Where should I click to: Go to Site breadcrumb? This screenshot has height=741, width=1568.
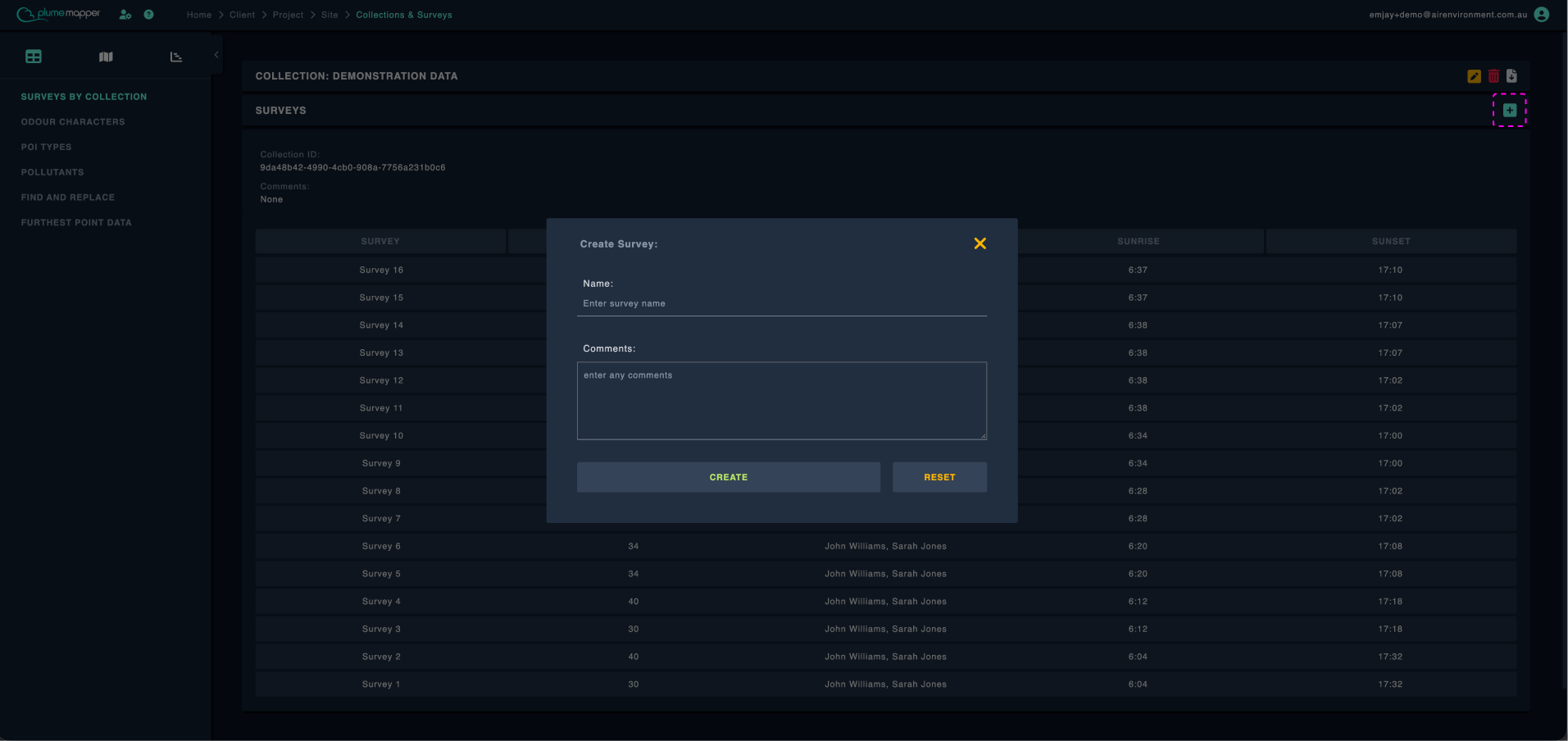click(x=330, y=15)
